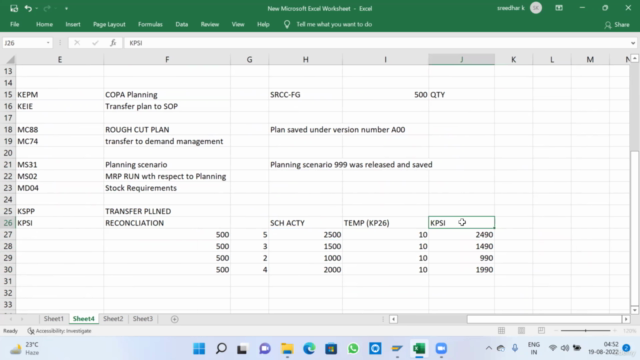
Task: Open the File menu
Action: 15,24
